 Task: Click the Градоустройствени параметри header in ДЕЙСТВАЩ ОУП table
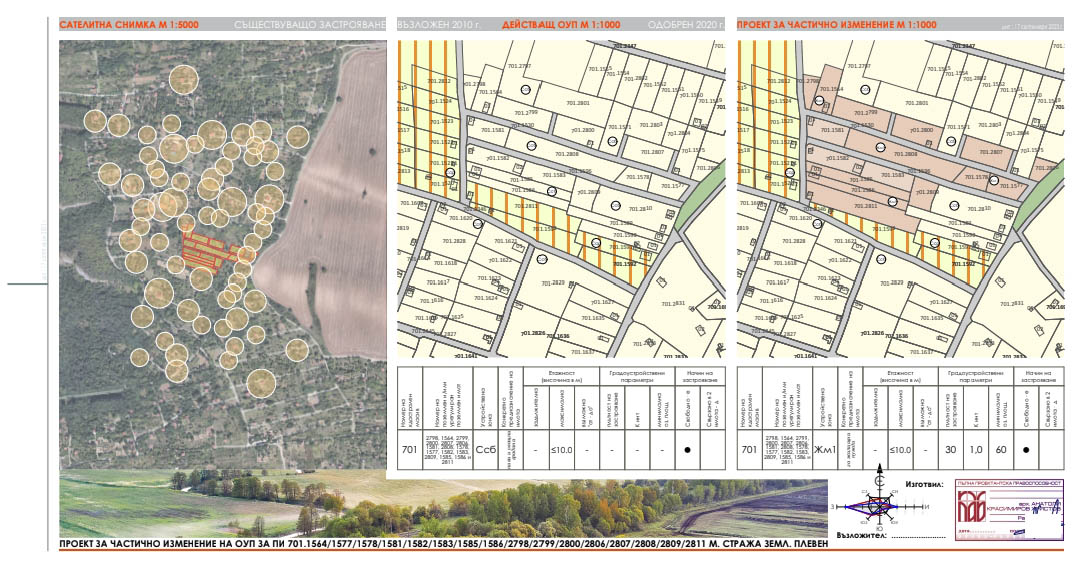[x=636, y=376]
